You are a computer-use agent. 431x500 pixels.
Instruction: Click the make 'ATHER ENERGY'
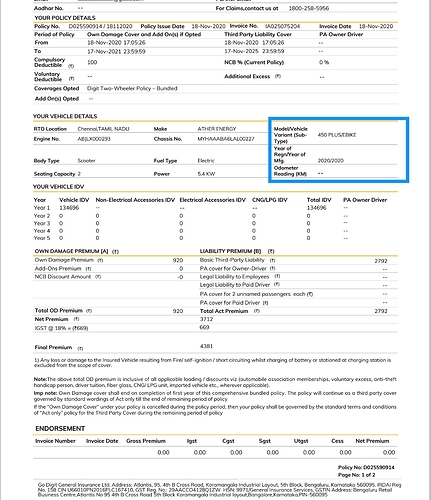point(217,129)
